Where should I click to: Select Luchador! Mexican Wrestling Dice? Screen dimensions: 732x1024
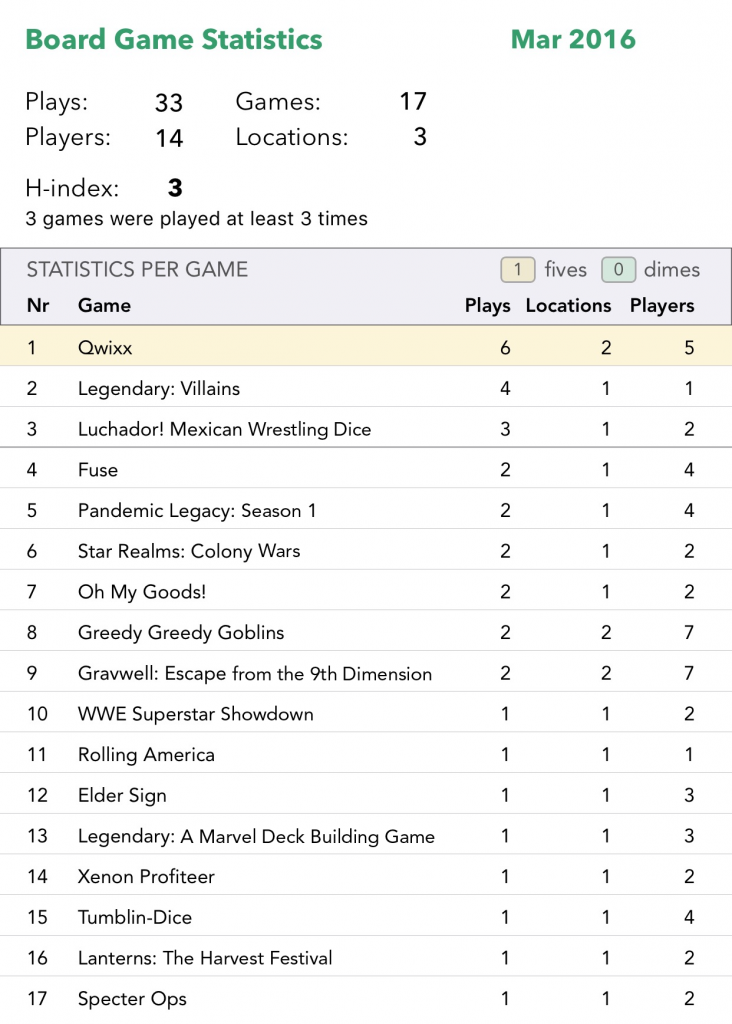224,430
